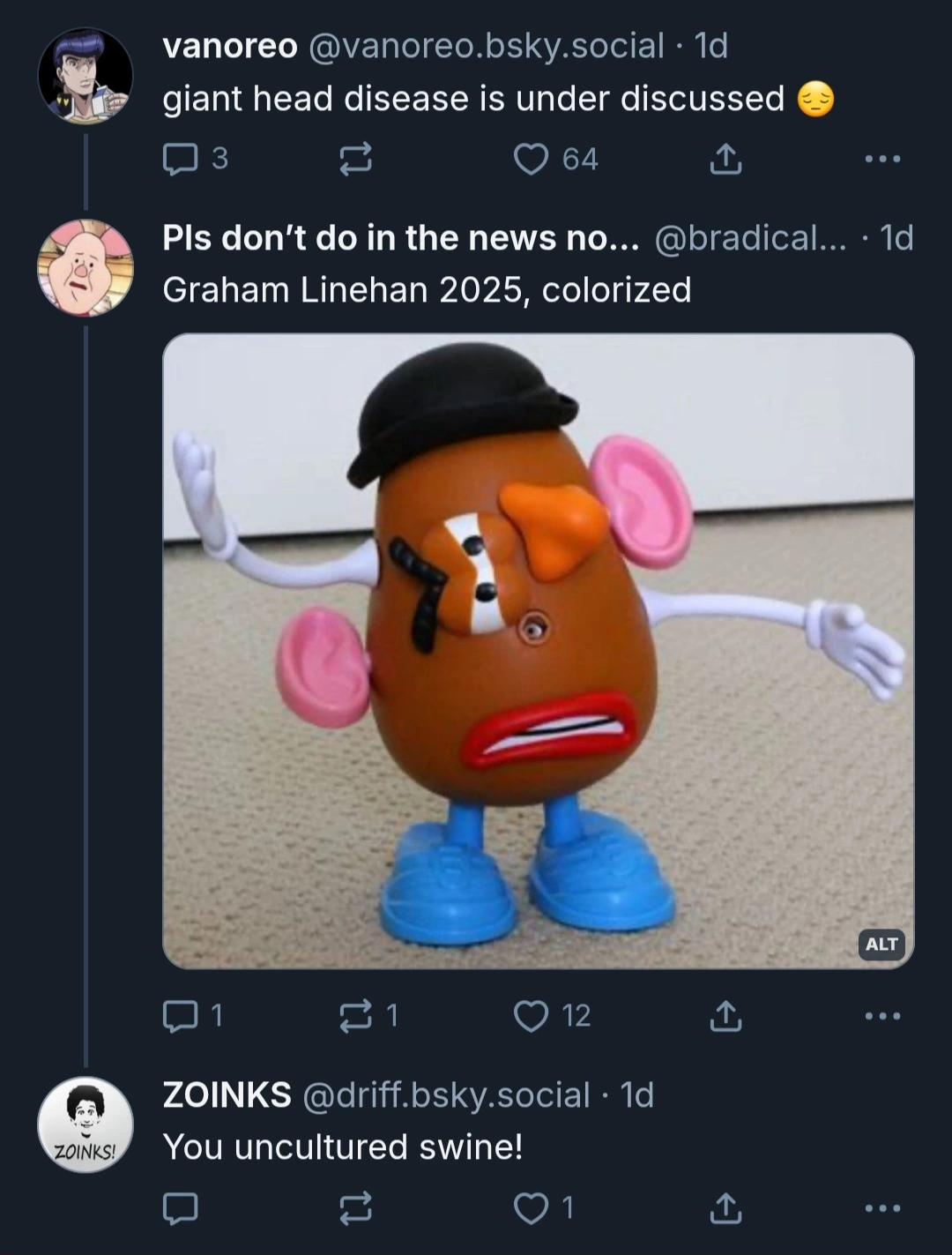Open the Mr. Potato Head image
The image size is (952, 1255).
point(538,650)
